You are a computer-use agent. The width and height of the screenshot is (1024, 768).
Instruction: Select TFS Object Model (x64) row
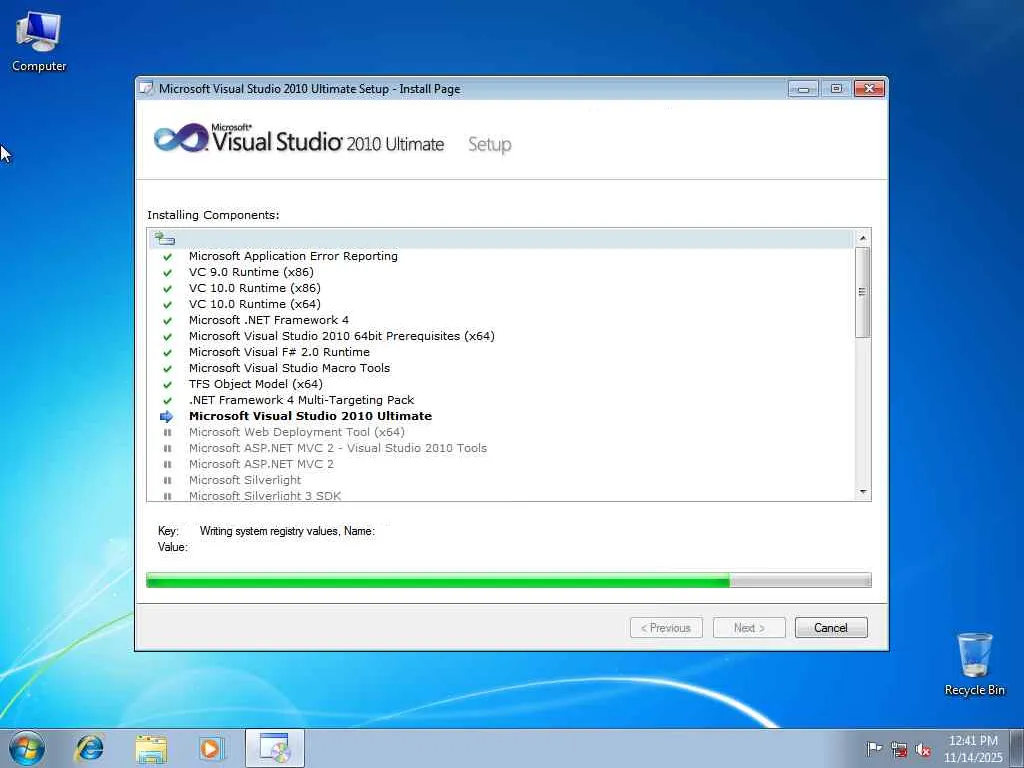pos(501,384)
